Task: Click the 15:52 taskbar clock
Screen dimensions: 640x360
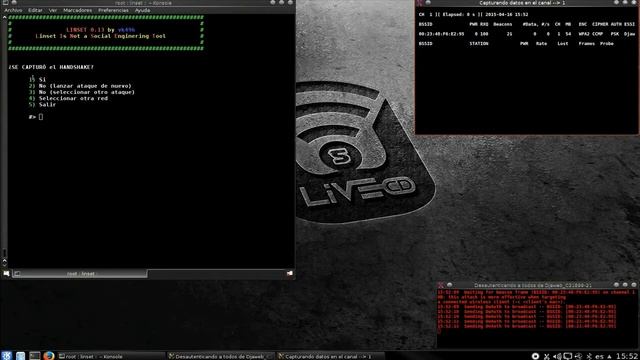Action: pos(627,356)
